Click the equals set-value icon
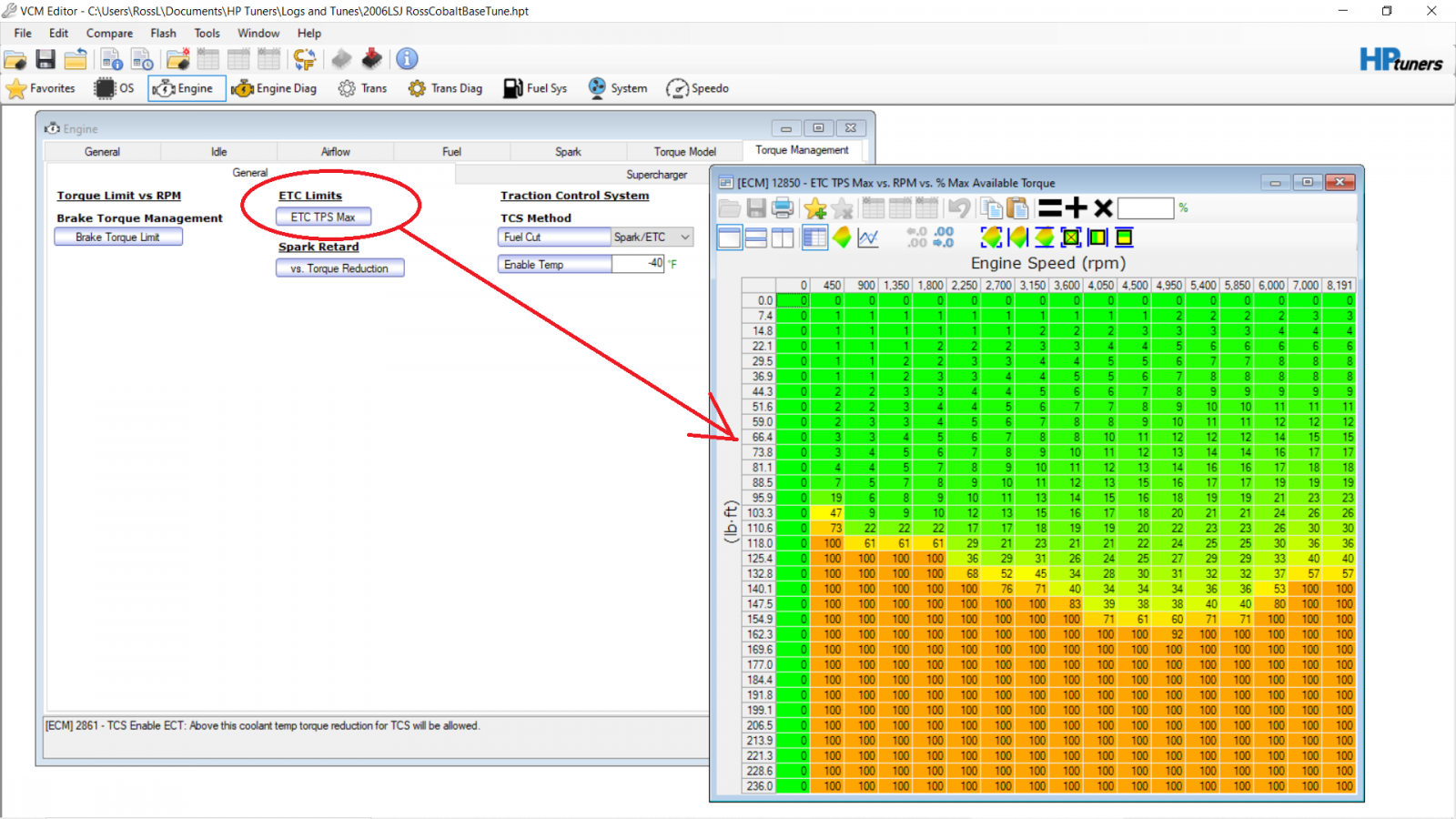This screenshot has width=1456, height=819. pyautogui.click(x=1050, y=208)
